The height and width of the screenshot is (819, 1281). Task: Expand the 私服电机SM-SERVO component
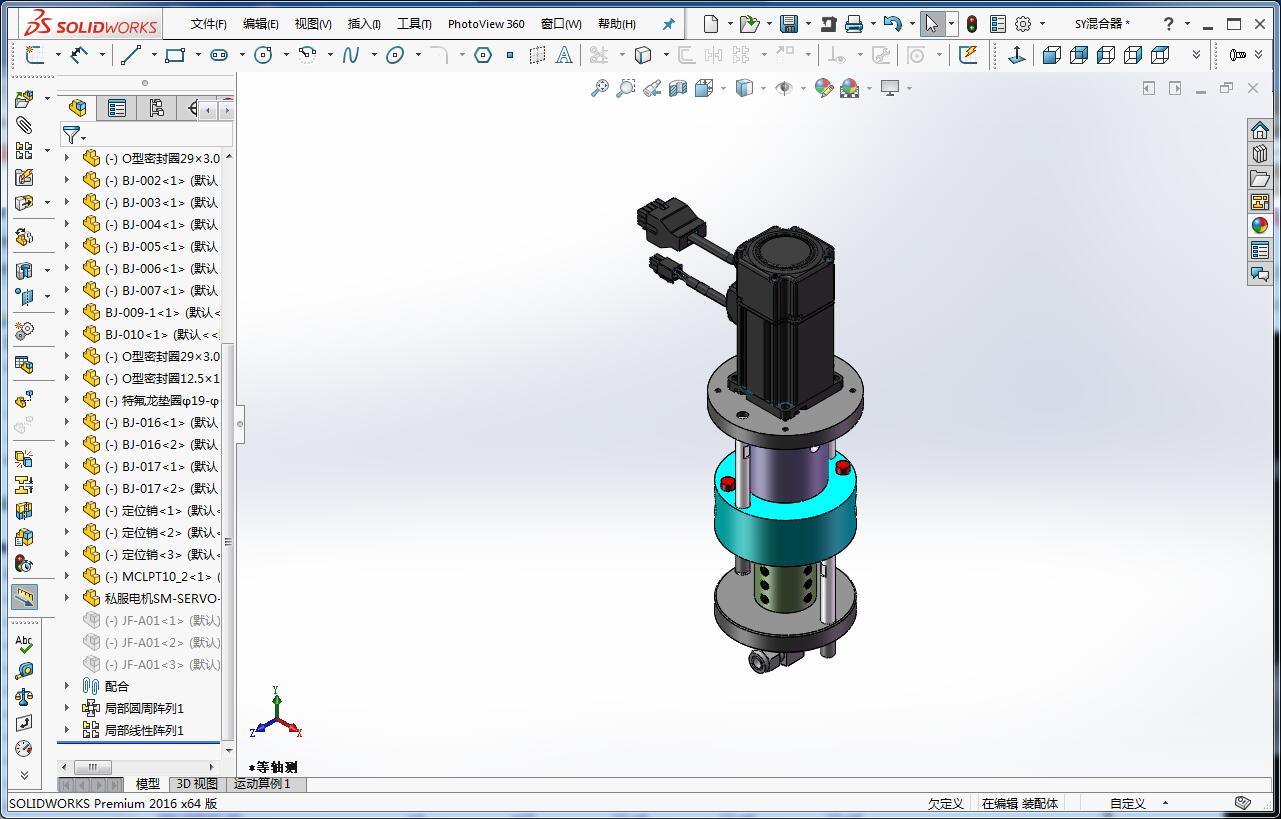point(67,598)
